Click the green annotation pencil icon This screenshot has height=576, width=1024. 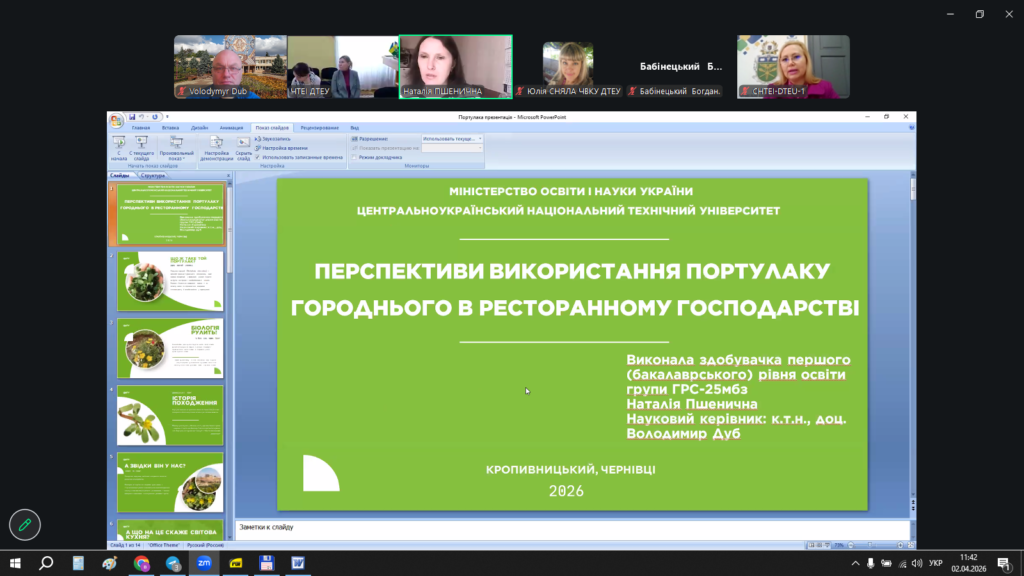click(x=25, y=523)
